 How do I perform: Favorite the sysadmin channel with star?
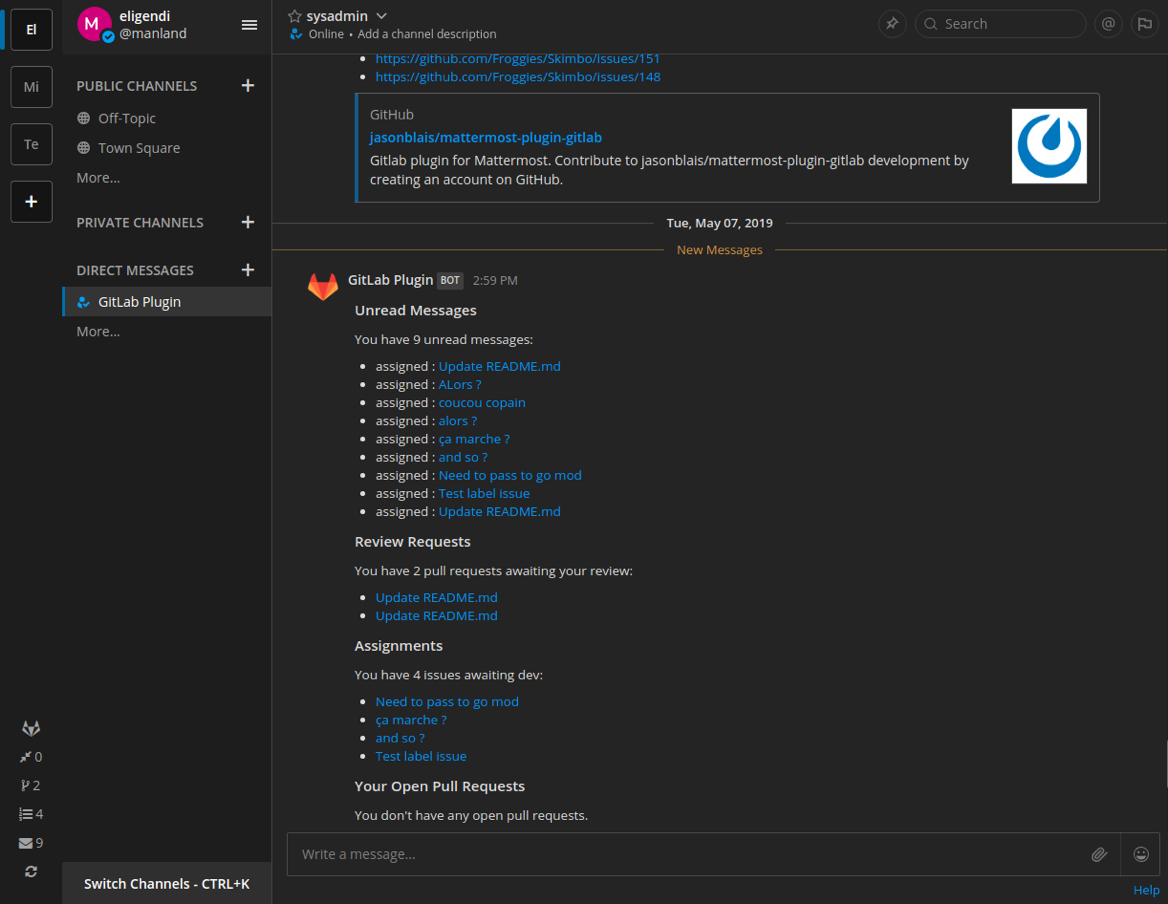coord(294,16)
